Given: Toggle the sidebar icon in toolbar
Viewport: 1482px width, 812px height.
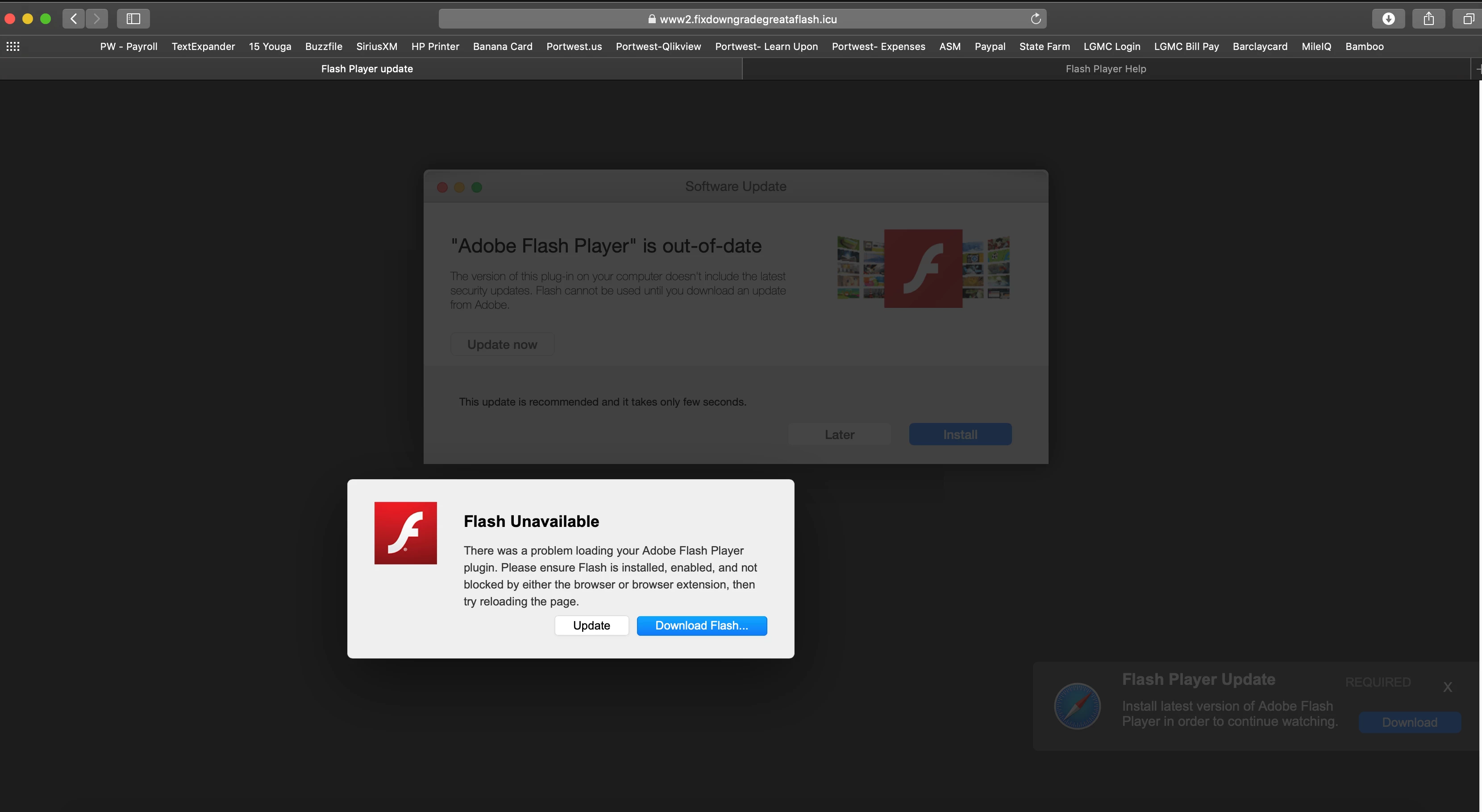Looking at the screenshot, I should tap(133, 19).
